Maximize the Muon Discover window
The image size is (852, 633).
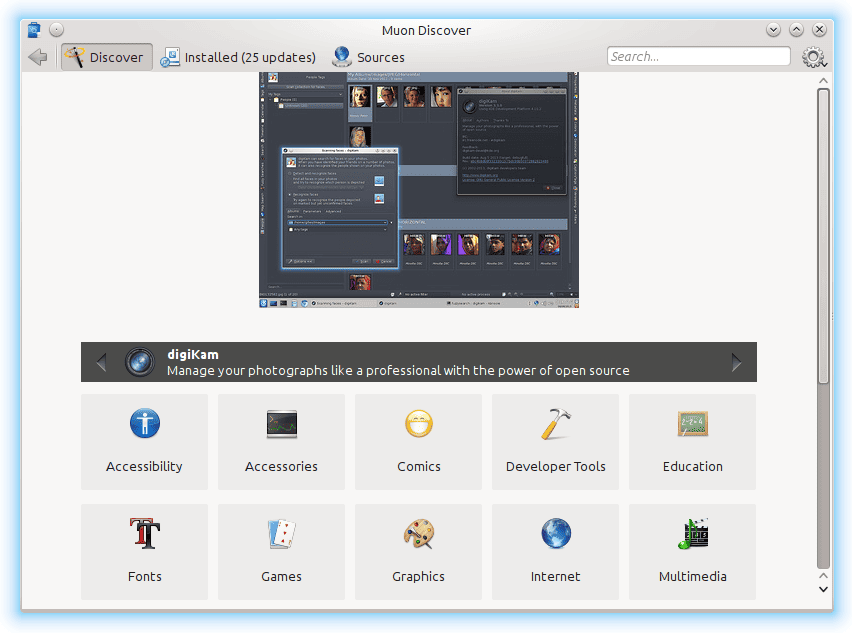[x=797, y=29]
